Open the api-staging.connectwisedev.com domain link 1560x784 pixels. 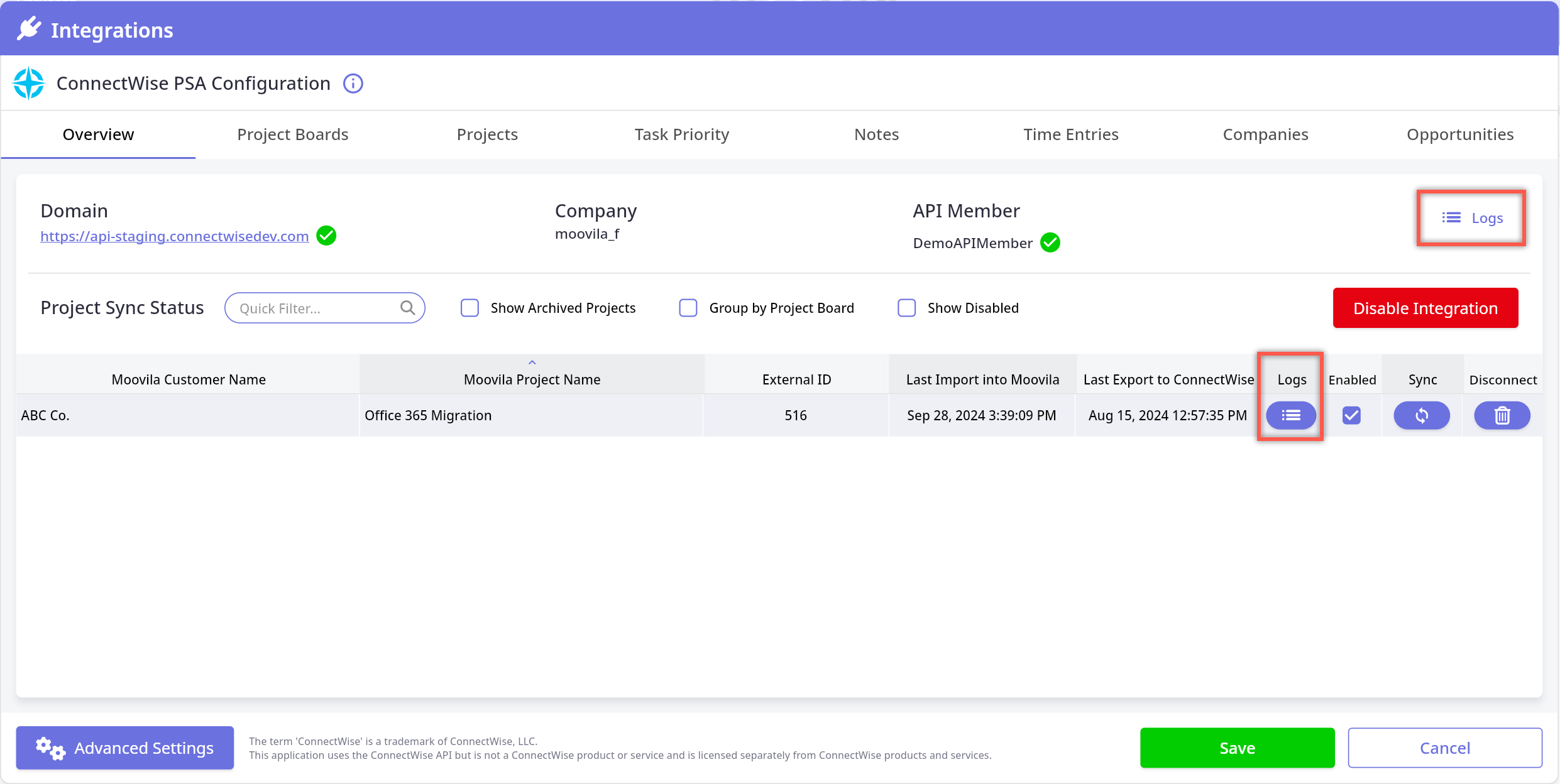pos(174,236)
